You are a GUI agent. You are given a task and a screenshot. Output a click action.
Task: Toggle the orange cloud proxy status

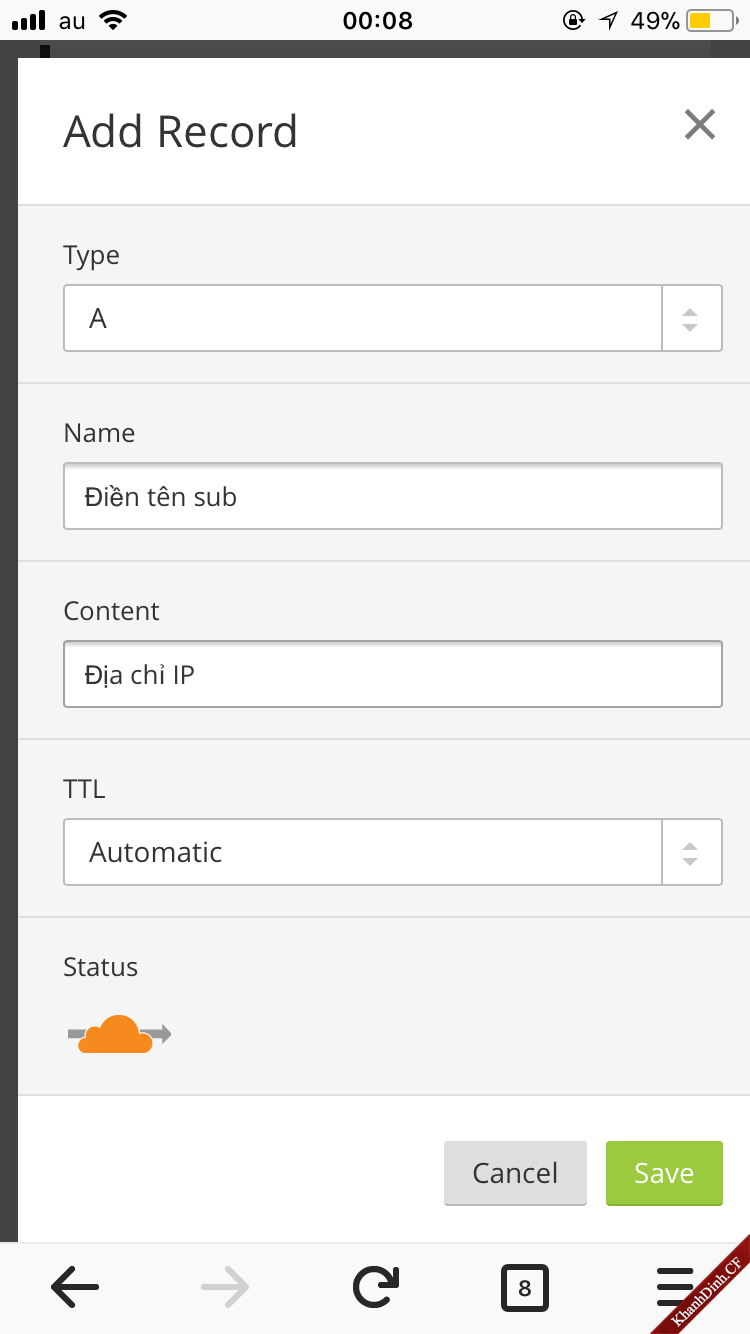[x=119, y=1034]
